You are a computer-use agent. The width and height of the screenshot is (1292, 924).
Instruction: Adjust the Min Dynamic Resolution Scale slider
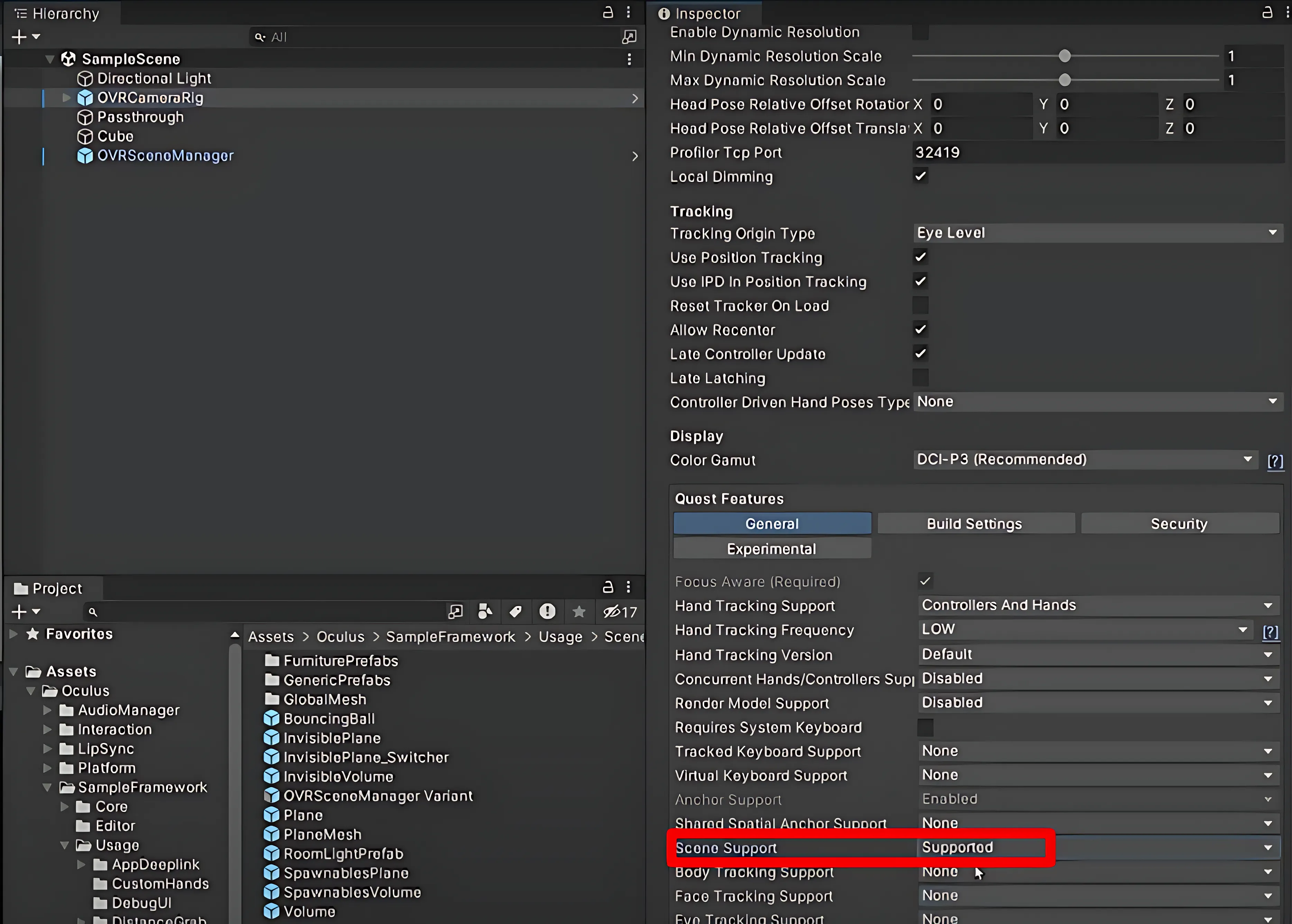[1064, 56]
